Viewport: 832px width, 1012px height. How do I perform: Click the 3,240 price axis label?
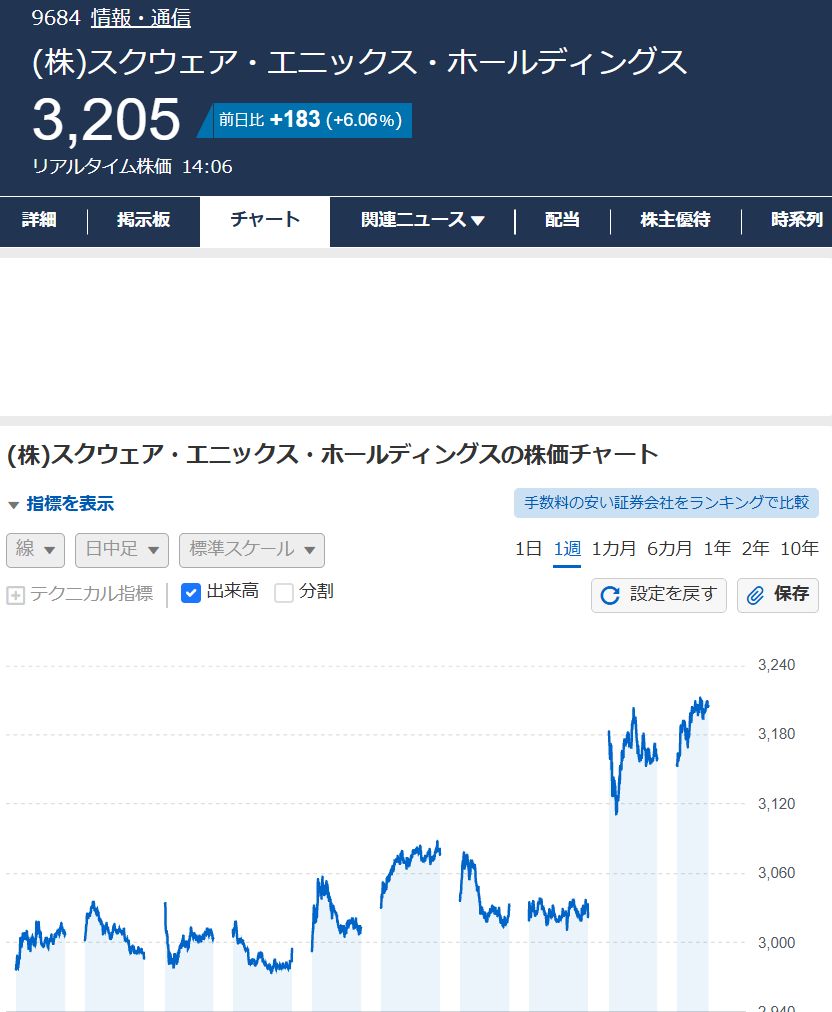[776, 665]
